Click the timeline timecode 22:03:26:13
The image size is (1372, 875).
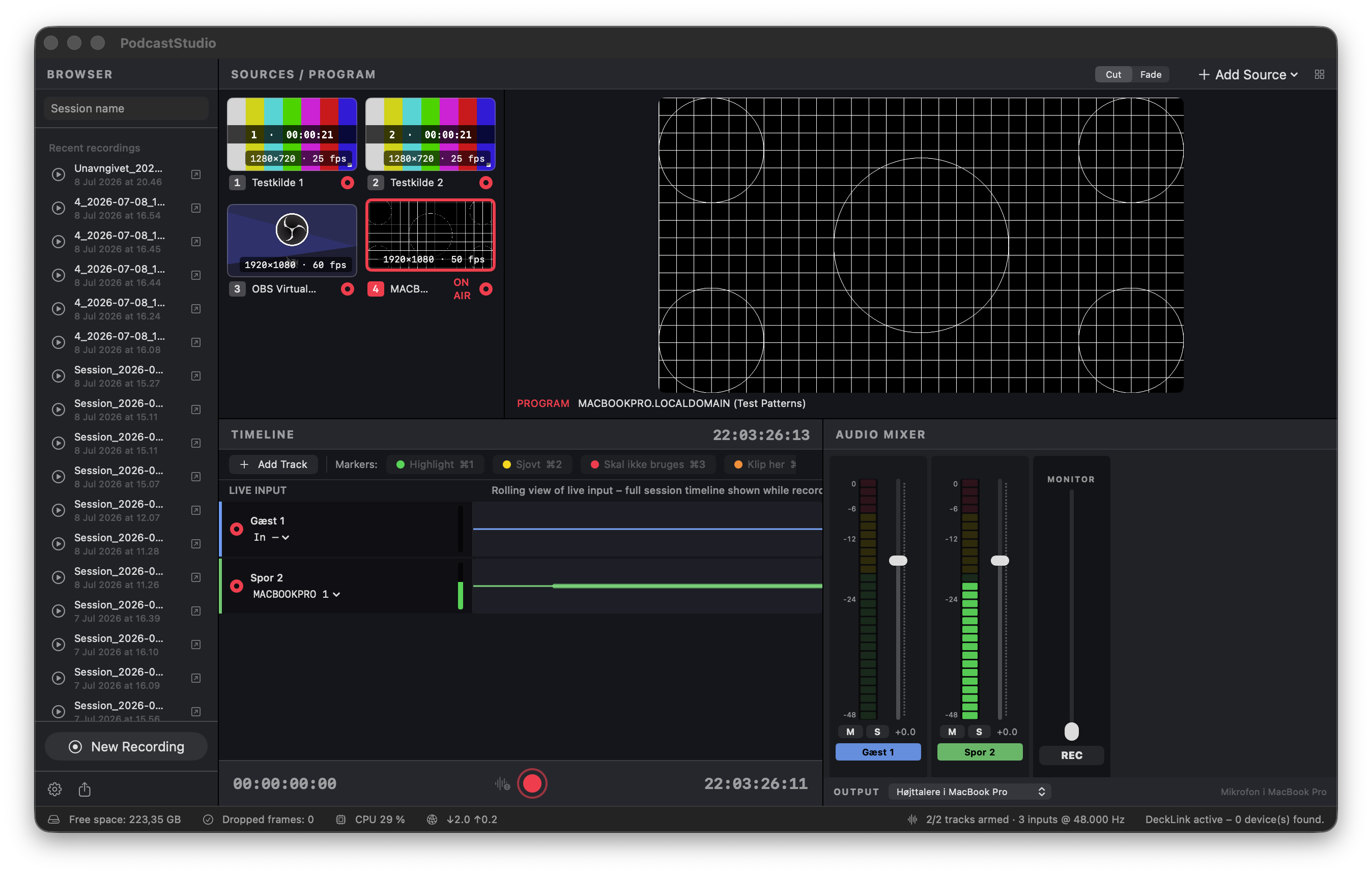coord(761,435)
